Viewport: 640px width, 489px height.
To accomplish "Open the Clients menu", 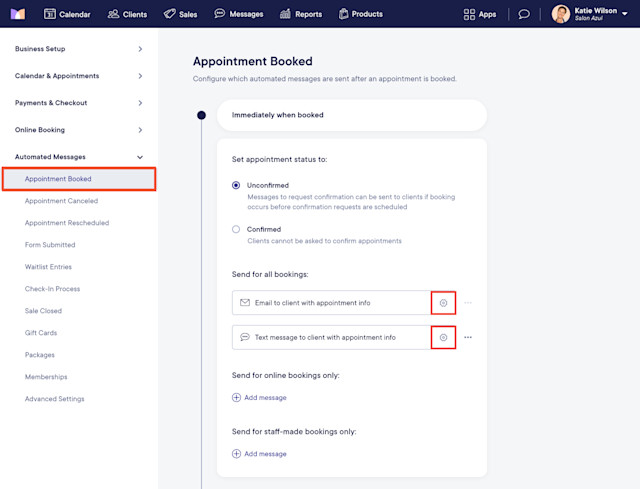I will pos(127,14).
